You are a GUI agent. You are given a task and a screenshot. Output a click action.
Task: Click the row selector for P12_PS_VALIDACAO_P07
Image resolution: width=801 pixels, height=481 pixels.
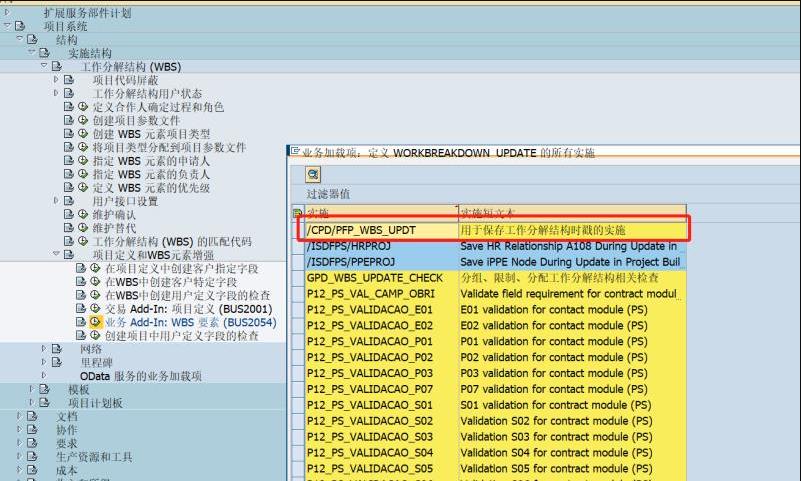click(298, 389)
